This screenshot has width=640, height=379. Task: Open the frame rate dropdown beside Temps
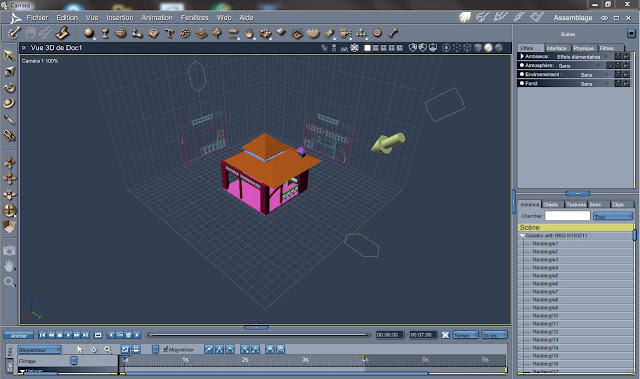(x=495, y=335)
